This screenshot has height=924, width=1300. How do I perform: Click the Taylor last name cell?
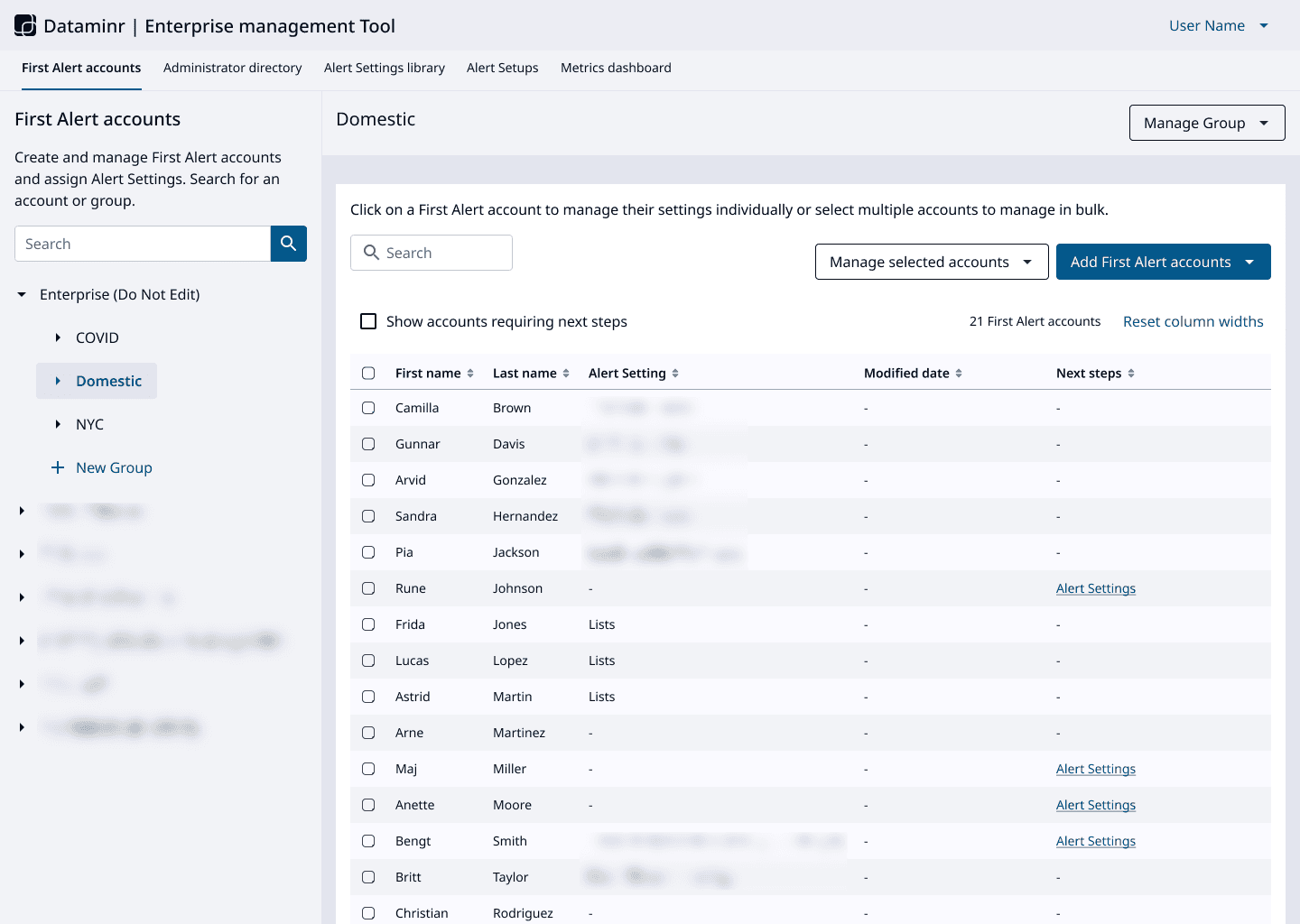510,877
